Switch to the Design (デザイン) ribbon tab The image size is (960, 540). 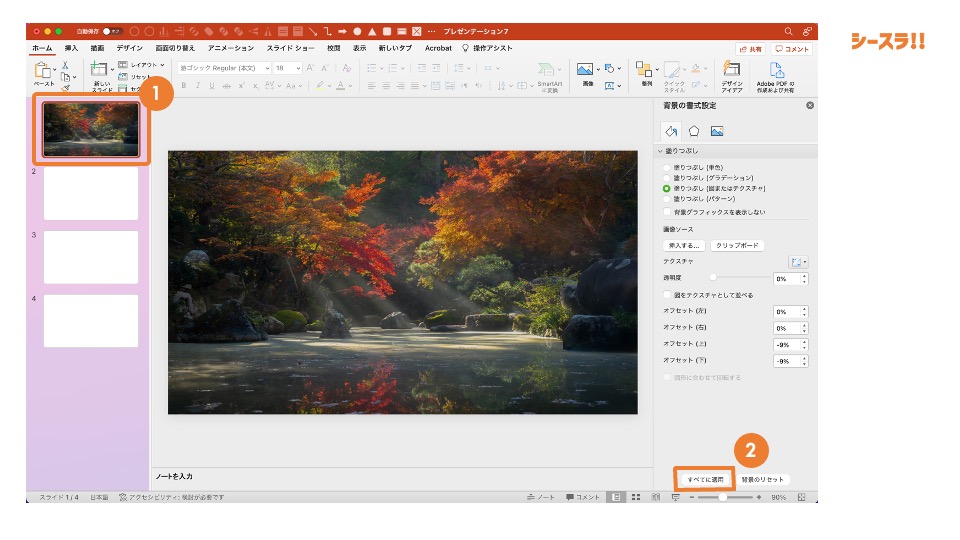(x=129, y=48)
